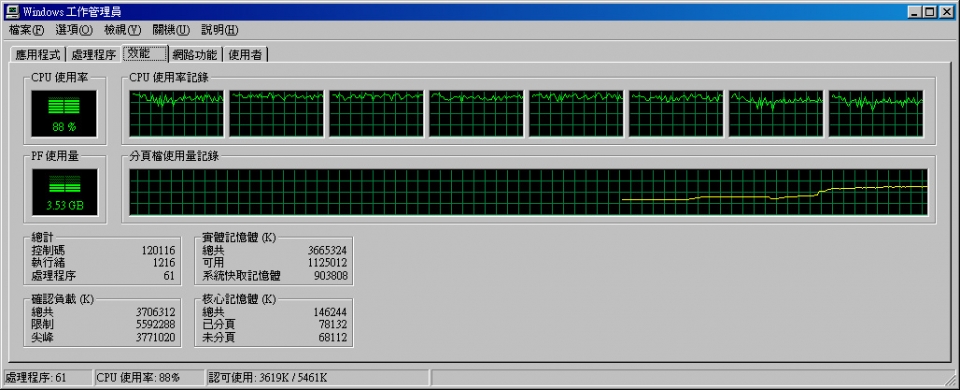Click the 限制 value 5592288
Viewport: 960px width, 390px height.
(x=156, y=324)
